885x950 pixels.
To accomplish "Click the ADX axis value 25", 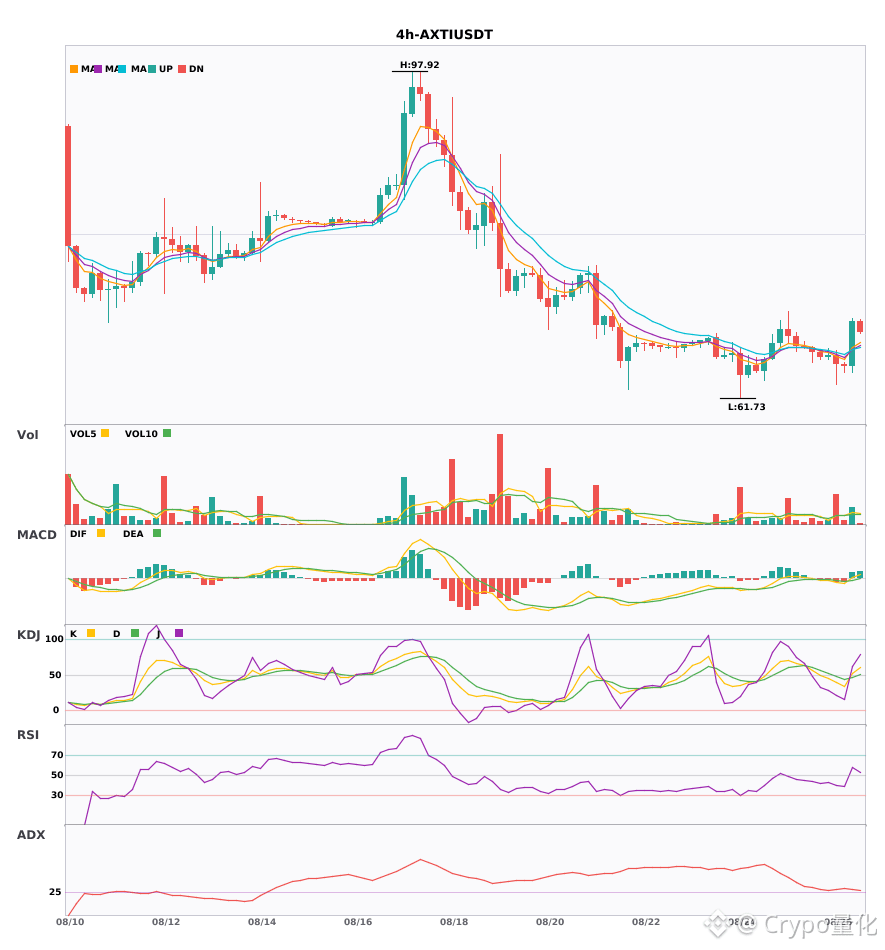I will pyautogui.click(x=55, y=892).
